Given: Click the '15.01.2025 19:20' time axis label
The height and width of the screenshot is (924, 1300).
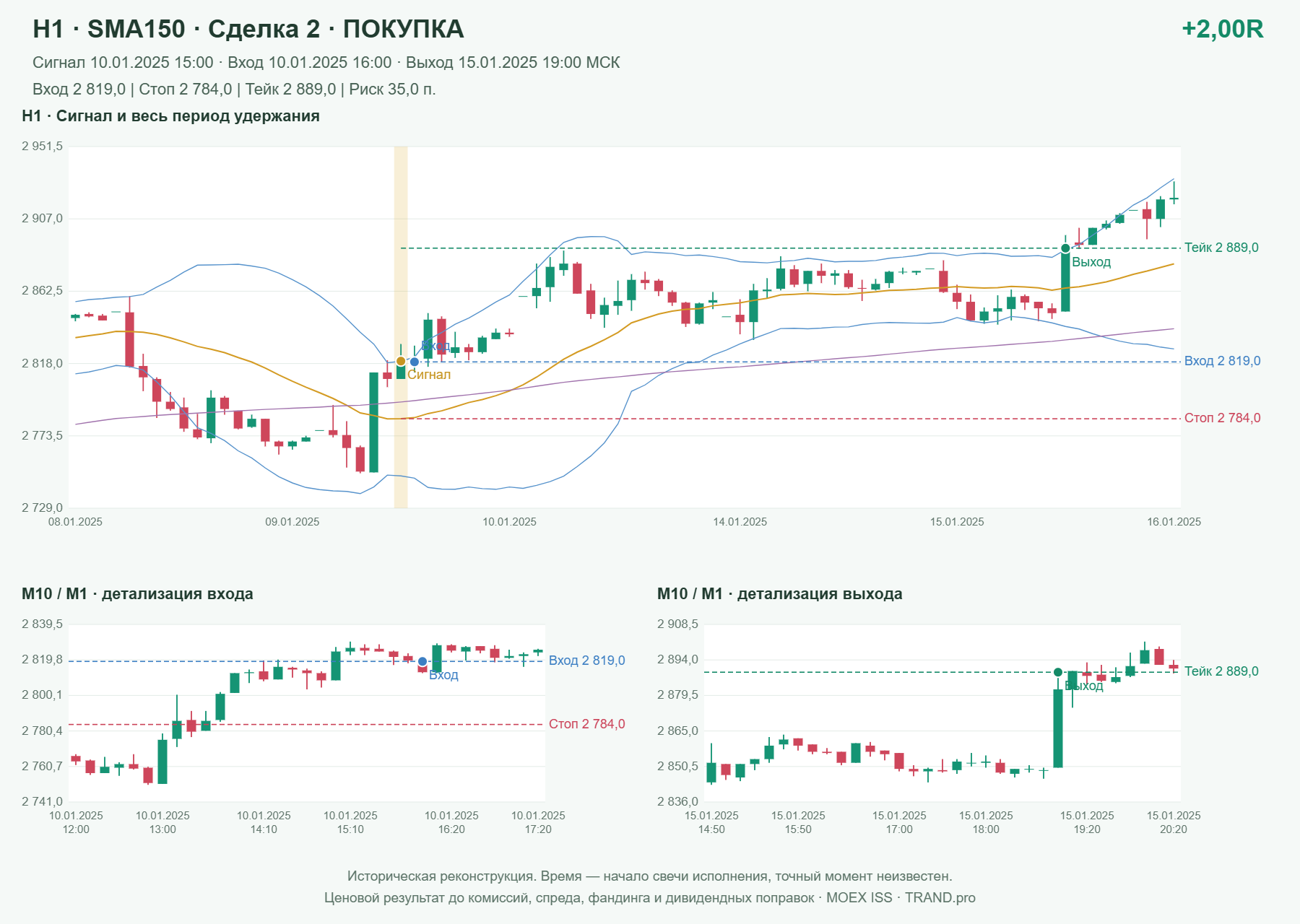Looking at the screenshot, I should click(1087, 823).
